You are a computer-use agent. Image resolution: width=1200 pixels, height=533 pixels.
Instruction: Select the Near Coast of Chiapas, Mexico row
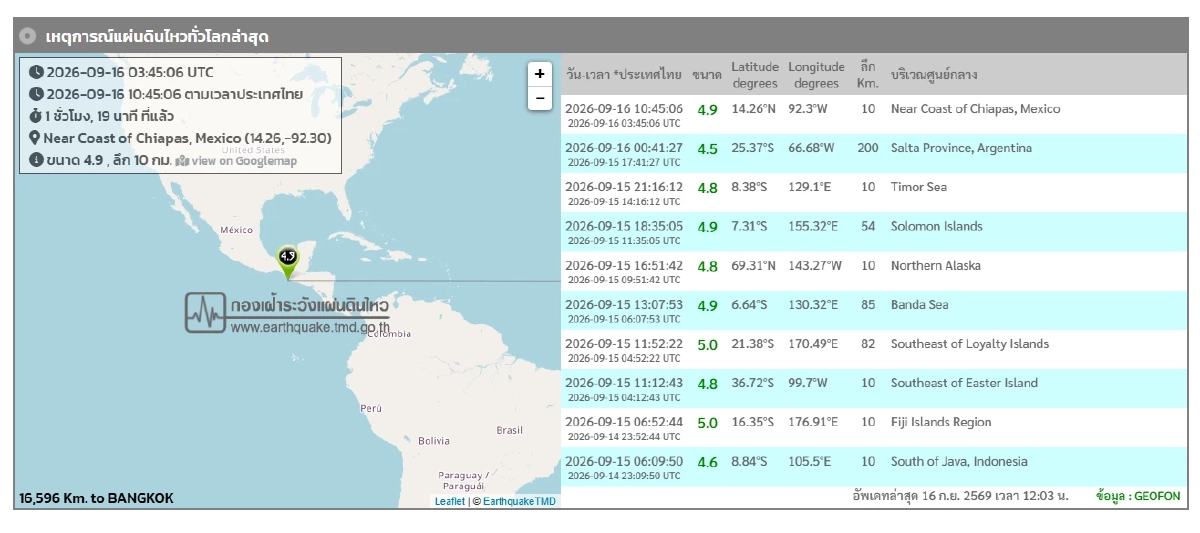pyautogui.click(x=874, y=115)
